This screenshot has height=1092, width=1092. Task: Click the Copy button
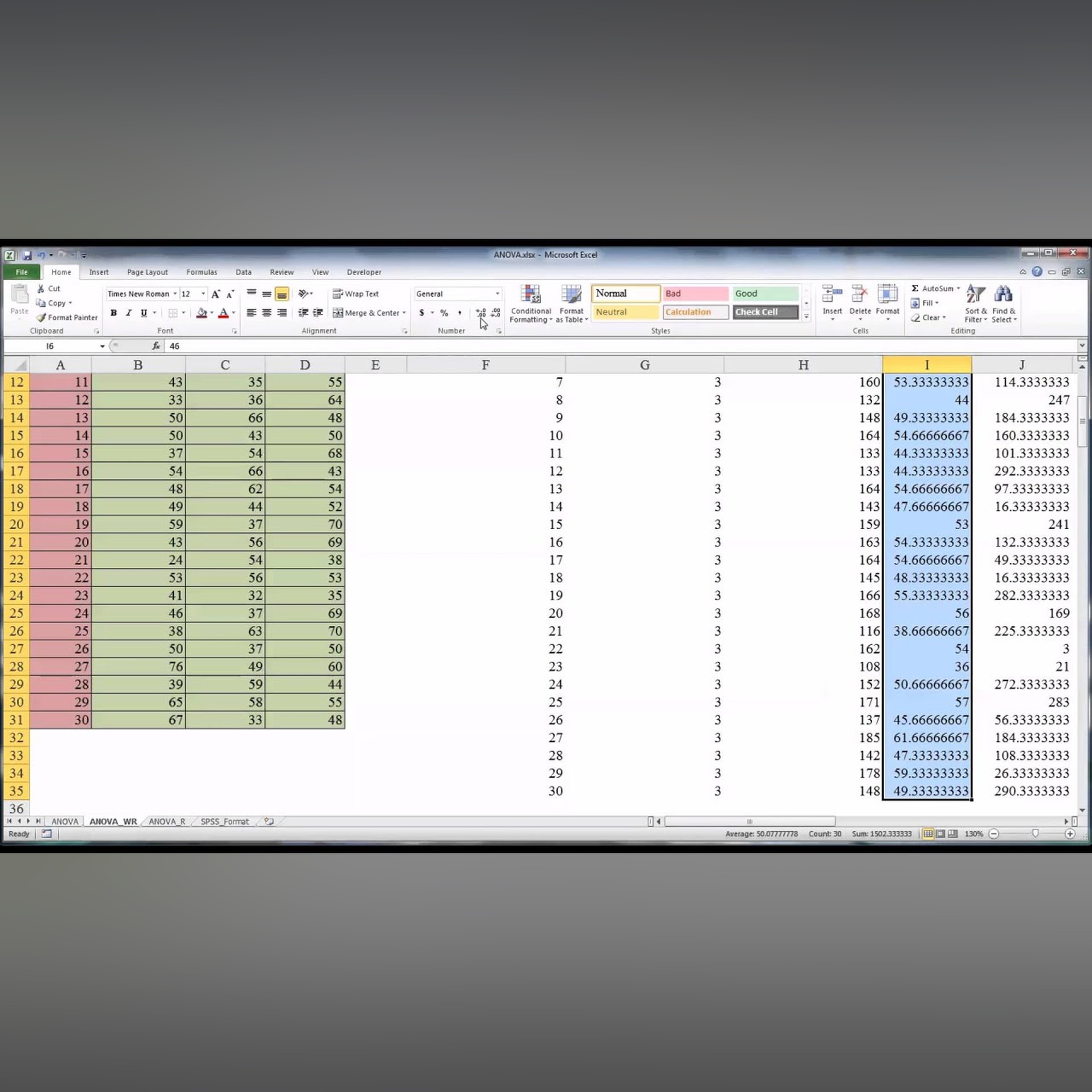(54, 303)
